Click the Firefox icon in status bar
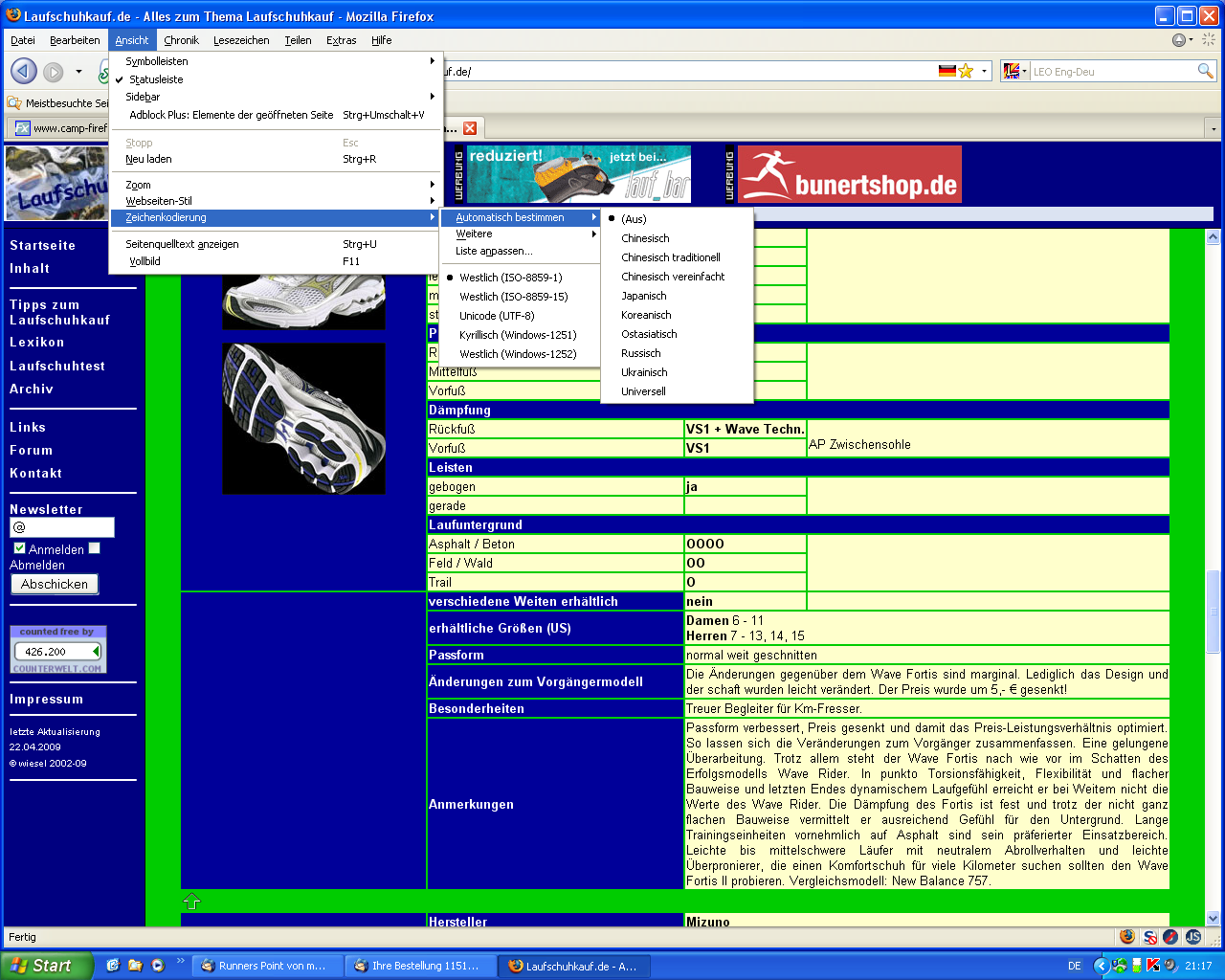1225x980 pixels. coord(1127,937)
